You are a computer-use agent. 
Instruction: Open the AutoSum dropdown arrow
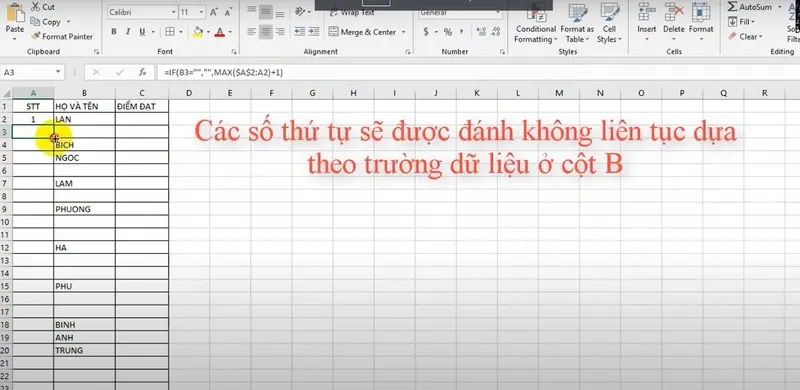pyautogui.click(x=779, y=7)
